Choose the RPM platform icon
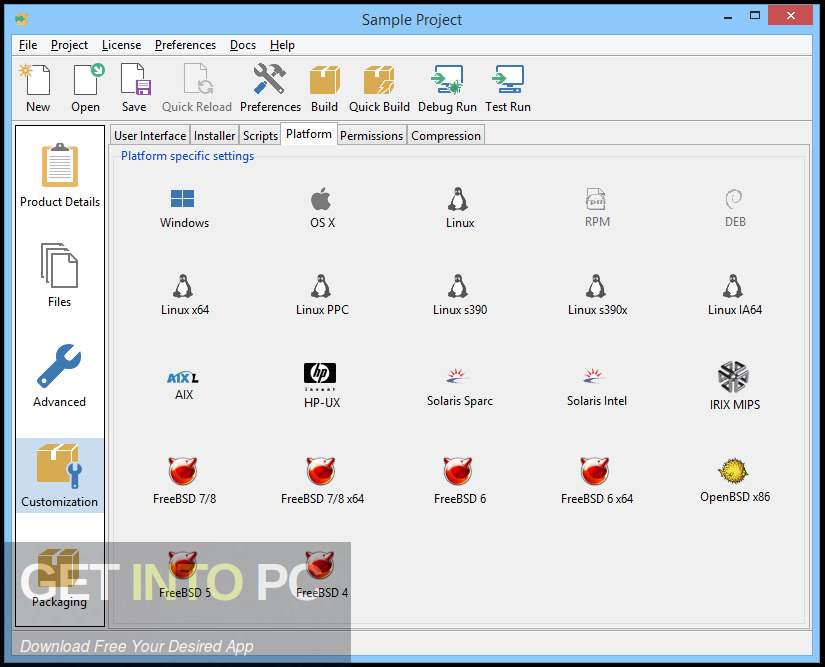 597,208
